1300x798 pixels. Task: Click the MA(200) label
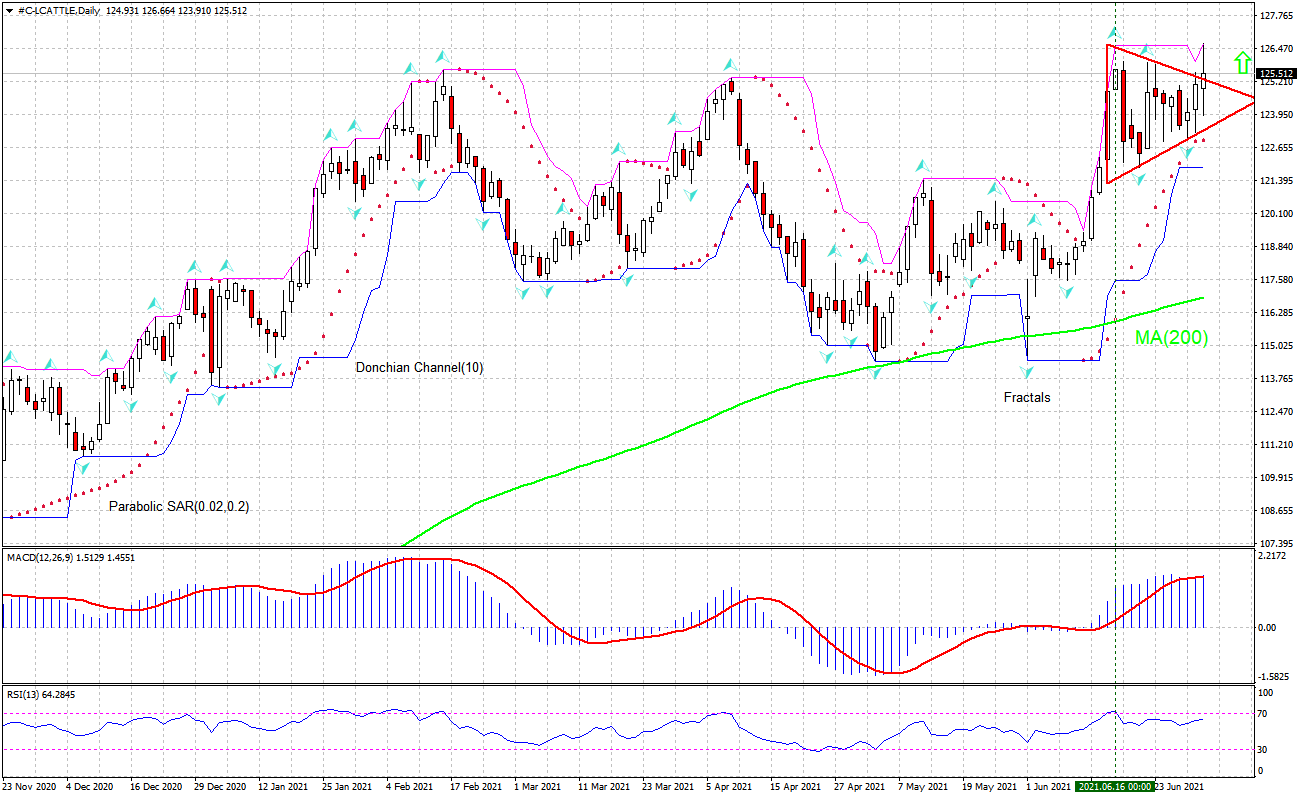(x=1171, y=338)
